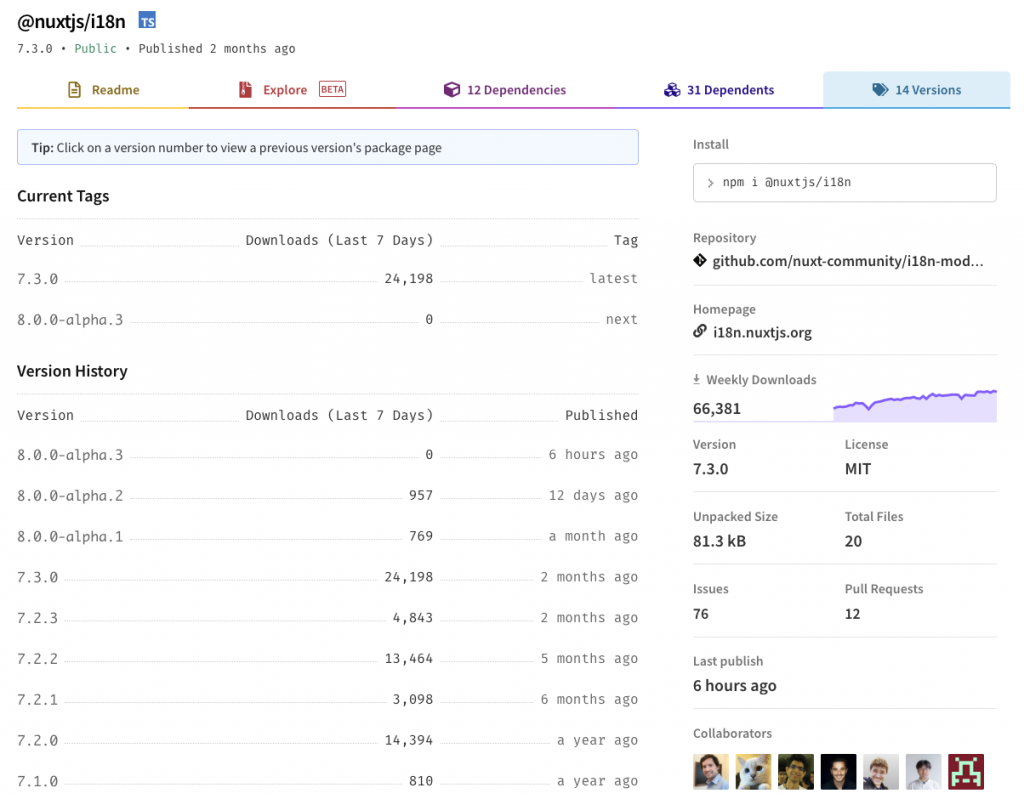Click the 3,098 downloads count
The width and height of the screenshot is (1024, 799).
coord(413,700)
